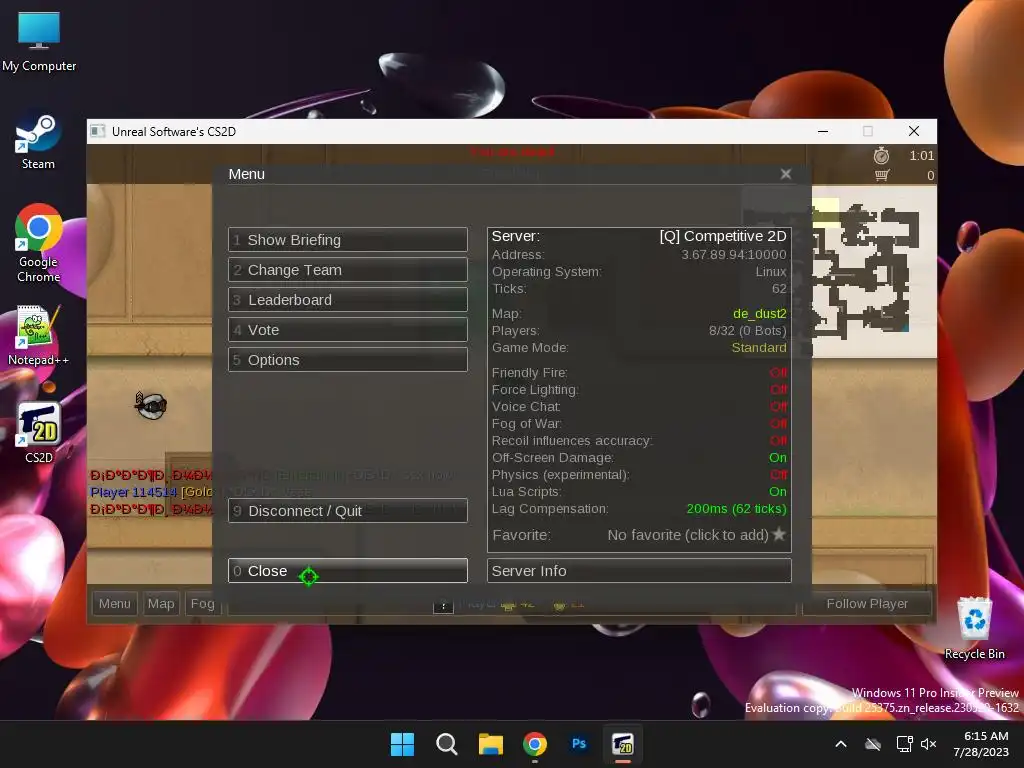The width and height of the screenshot is (1024, 768).
Task: Open the Windows Start menu
Action: (x=402, y=744)
